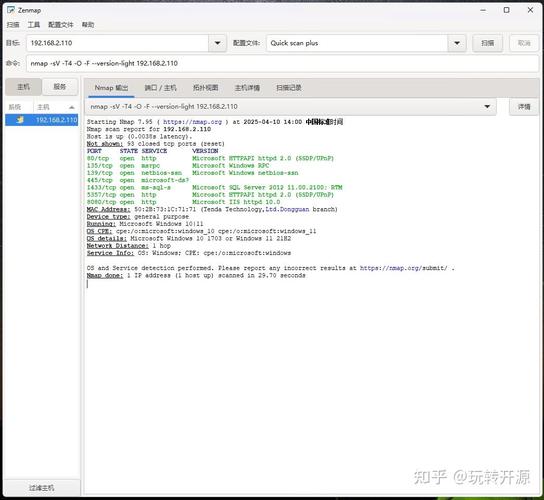This screenshot has height=500, width=544.
Task: Click the Nmap done summary line
Action: click(x=196, y=275)
